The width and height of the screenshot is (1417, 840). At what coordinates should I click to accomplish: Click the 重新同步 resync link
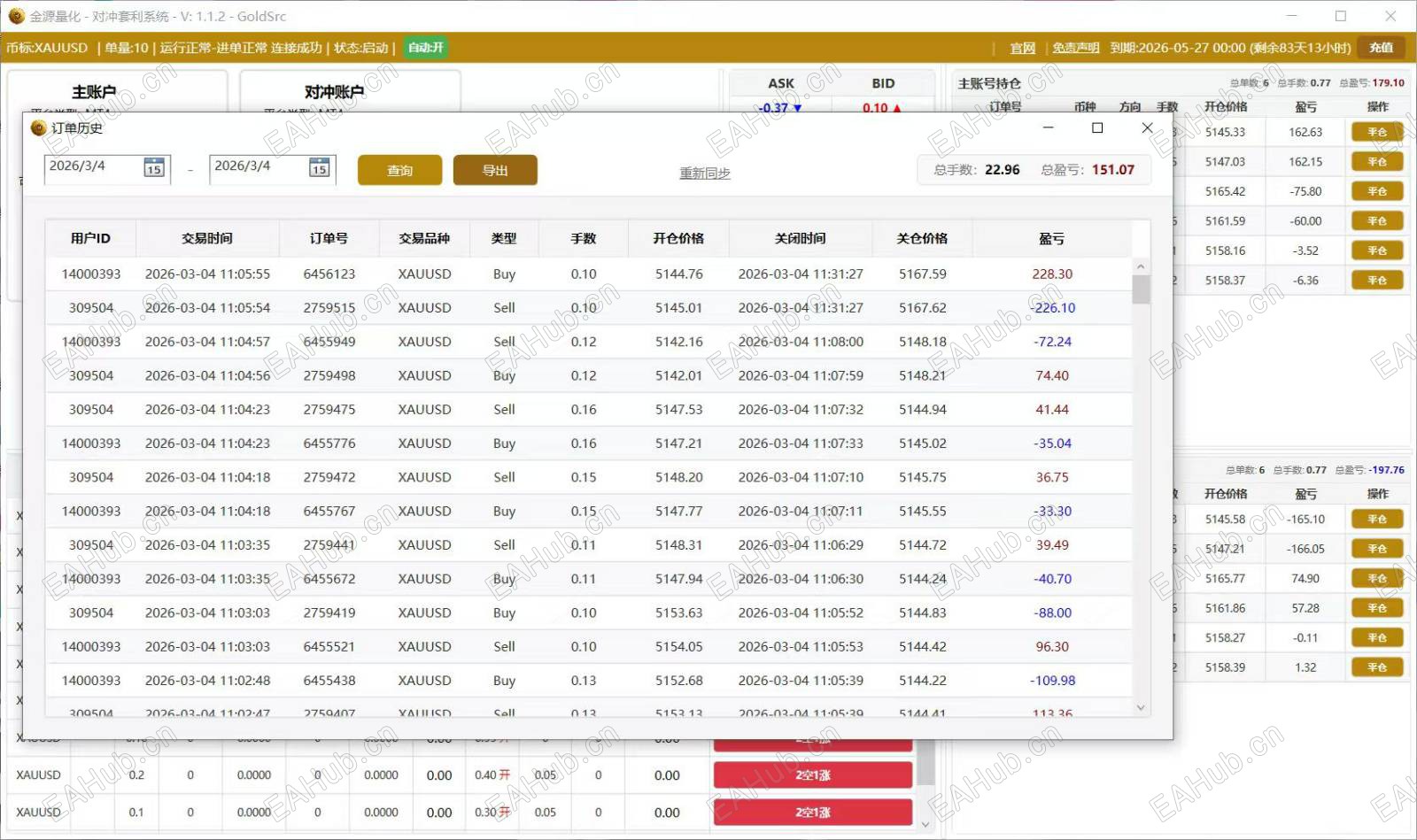tap(704, 173)
